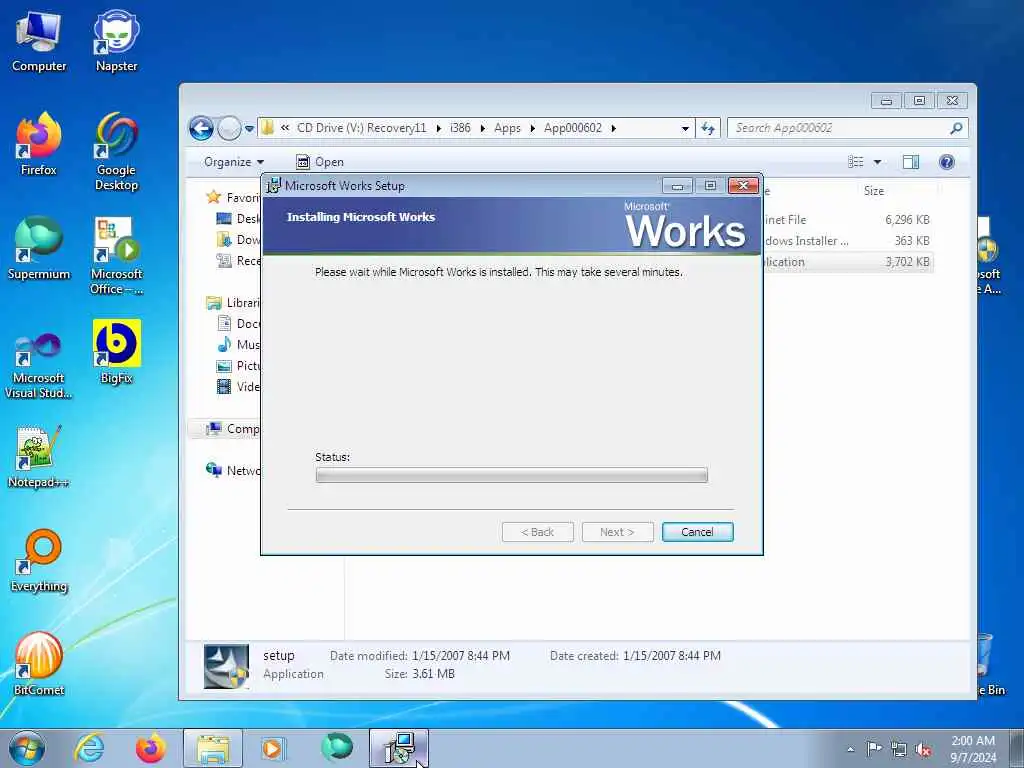Select the 3,702 KB application row
The width and height of the screenshot is (1024, 768).
(847, 262)
